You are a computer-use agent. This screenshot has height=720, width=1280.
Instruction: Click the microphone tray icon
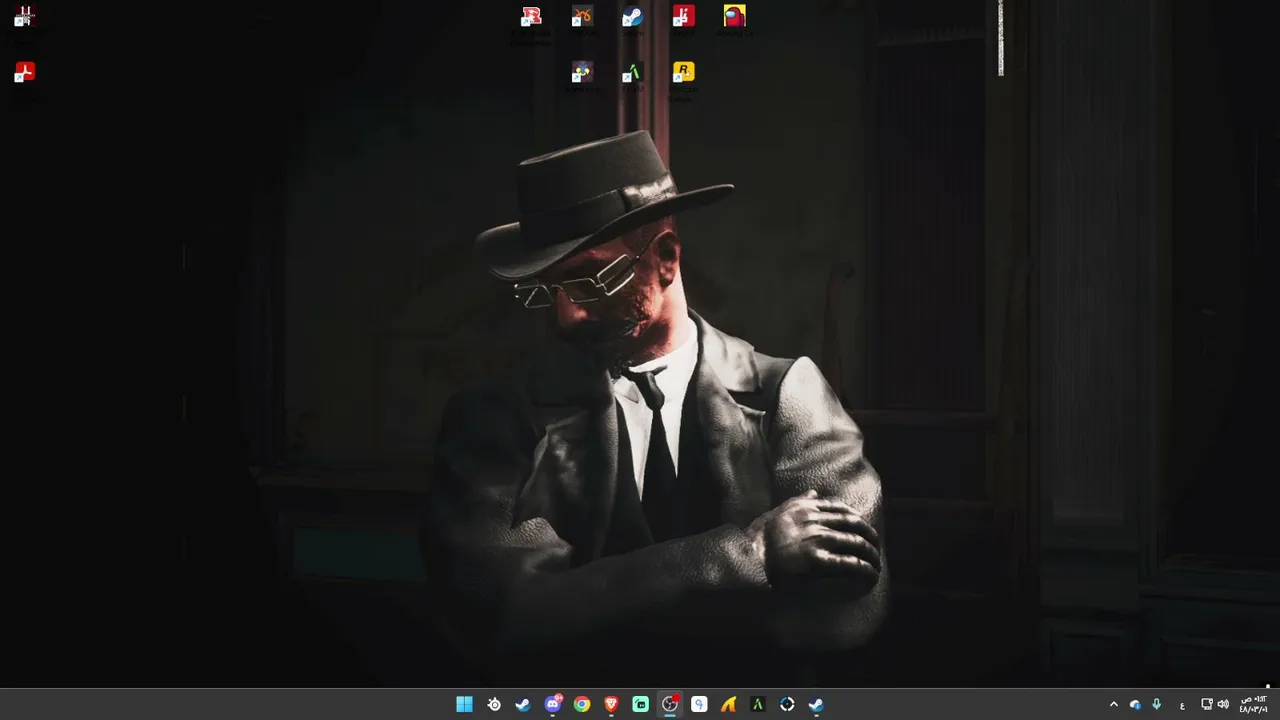point(1157,704)
